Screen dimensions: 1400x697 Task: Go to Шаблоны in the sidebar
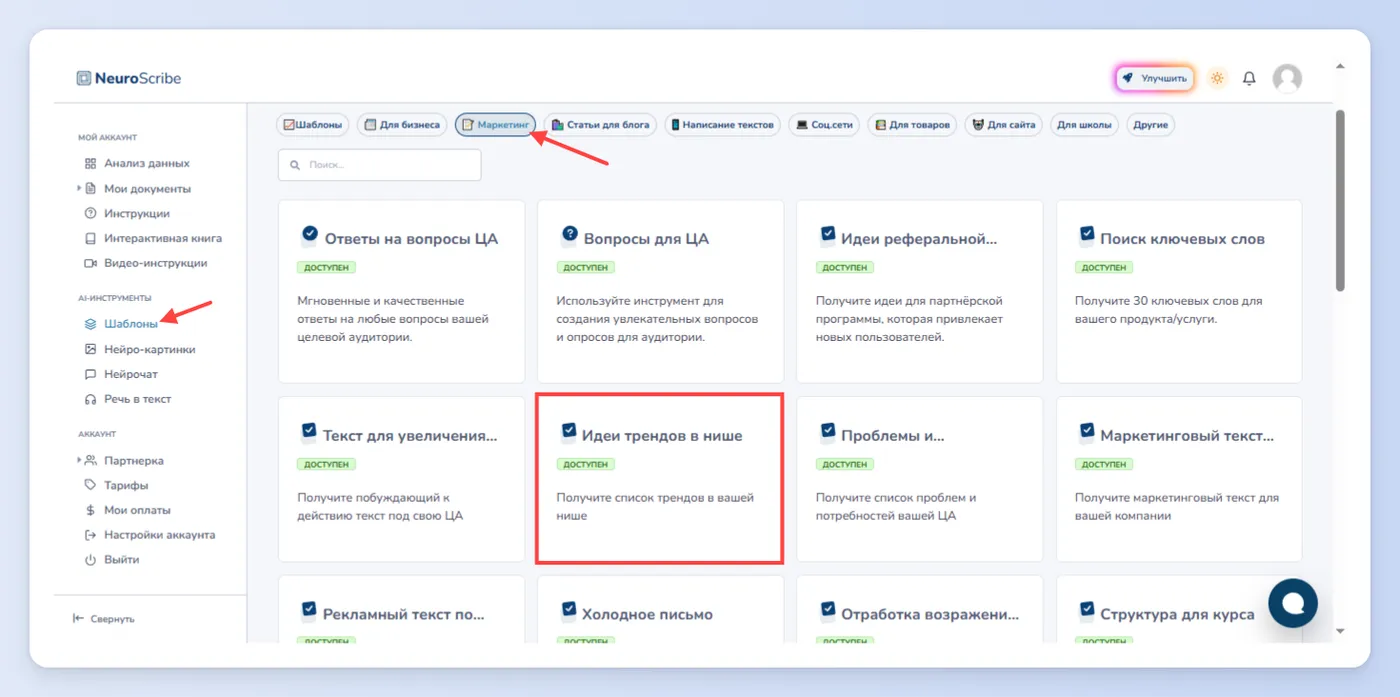tap(121, 324)
